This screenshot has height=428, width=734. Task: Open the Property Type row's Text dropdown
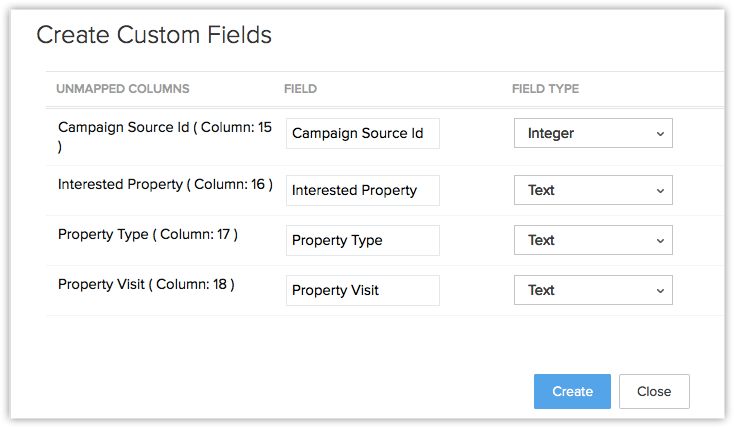coord(593,240)
